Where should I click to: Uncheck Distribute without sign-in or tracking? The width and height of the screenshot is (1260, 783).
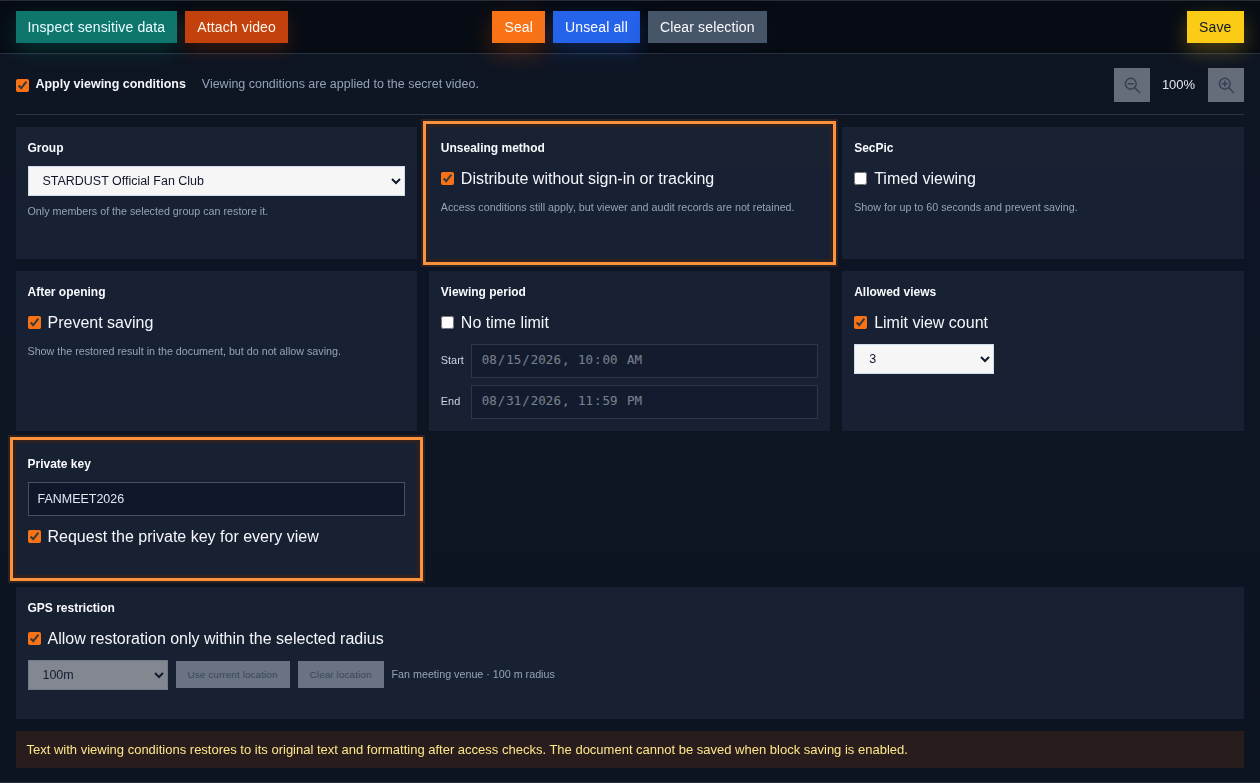[447, 178]
